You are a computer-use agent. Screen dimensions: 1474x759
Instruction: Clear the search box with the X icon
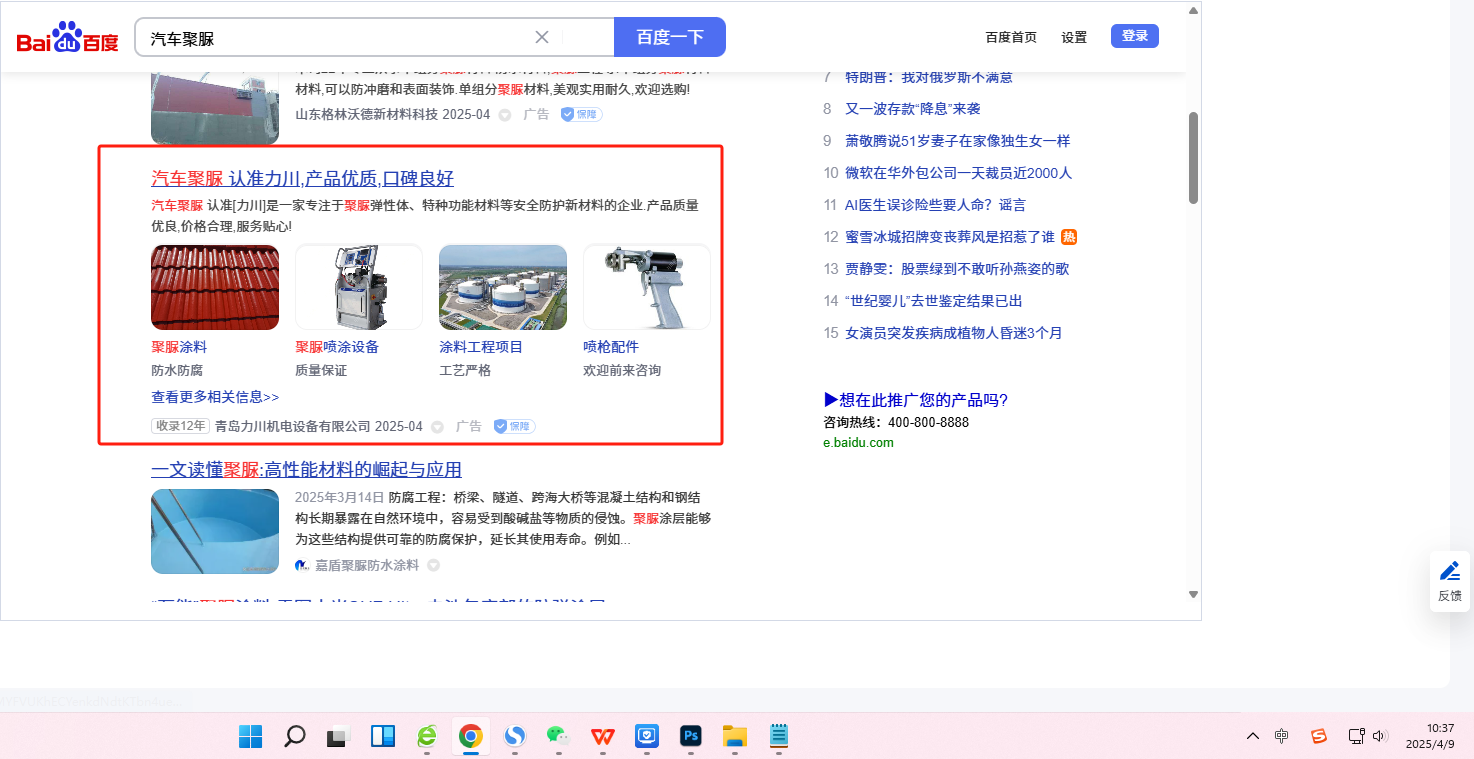542,37
